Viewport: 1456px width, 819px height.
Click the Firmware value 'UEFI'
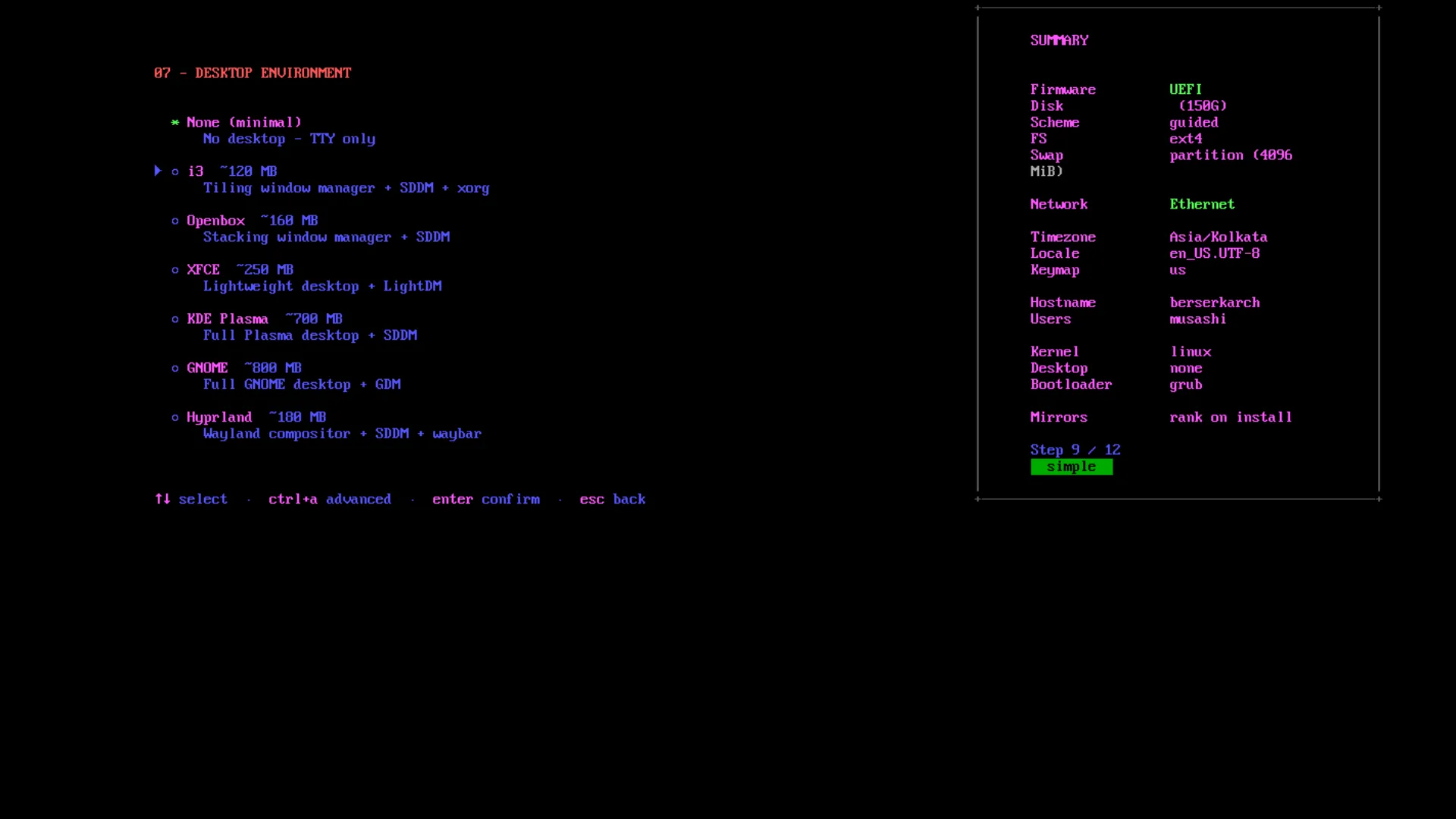pyautogui.click(x=1186, y=90)
